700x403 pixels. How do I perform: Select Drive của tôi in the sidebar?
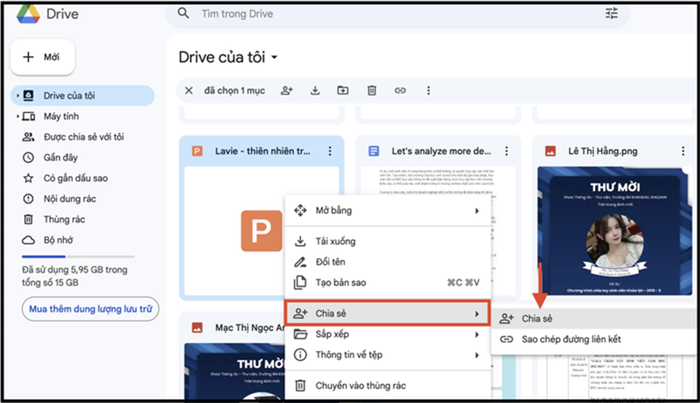coord(83,96)
